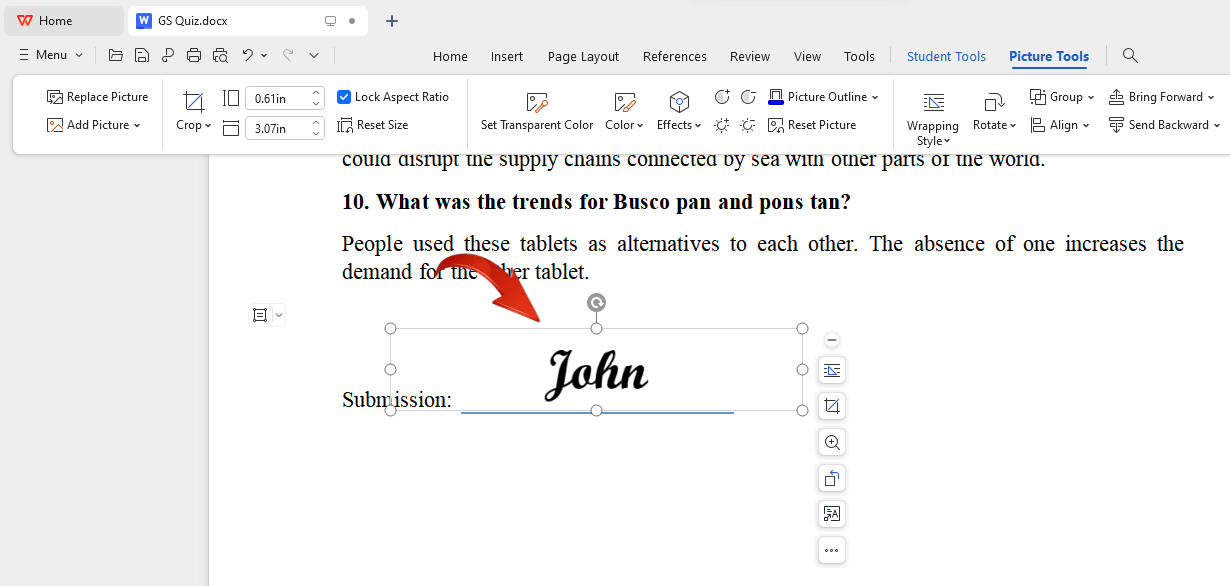Toggle the Lock Aspect Ratio checkbox
The width and height of the screenshot is (1230, 586).
coord(343,96)
